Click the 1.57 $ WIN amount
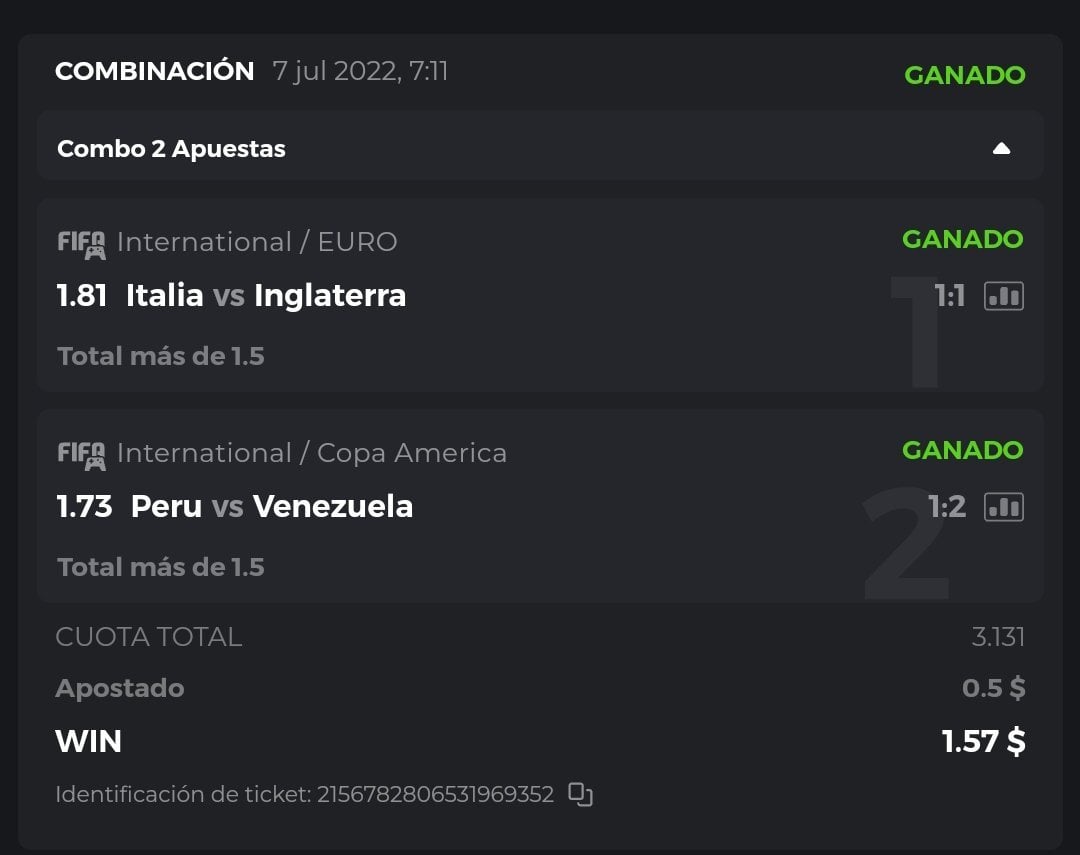The image size is (1080, 855). tap(983, 742)
